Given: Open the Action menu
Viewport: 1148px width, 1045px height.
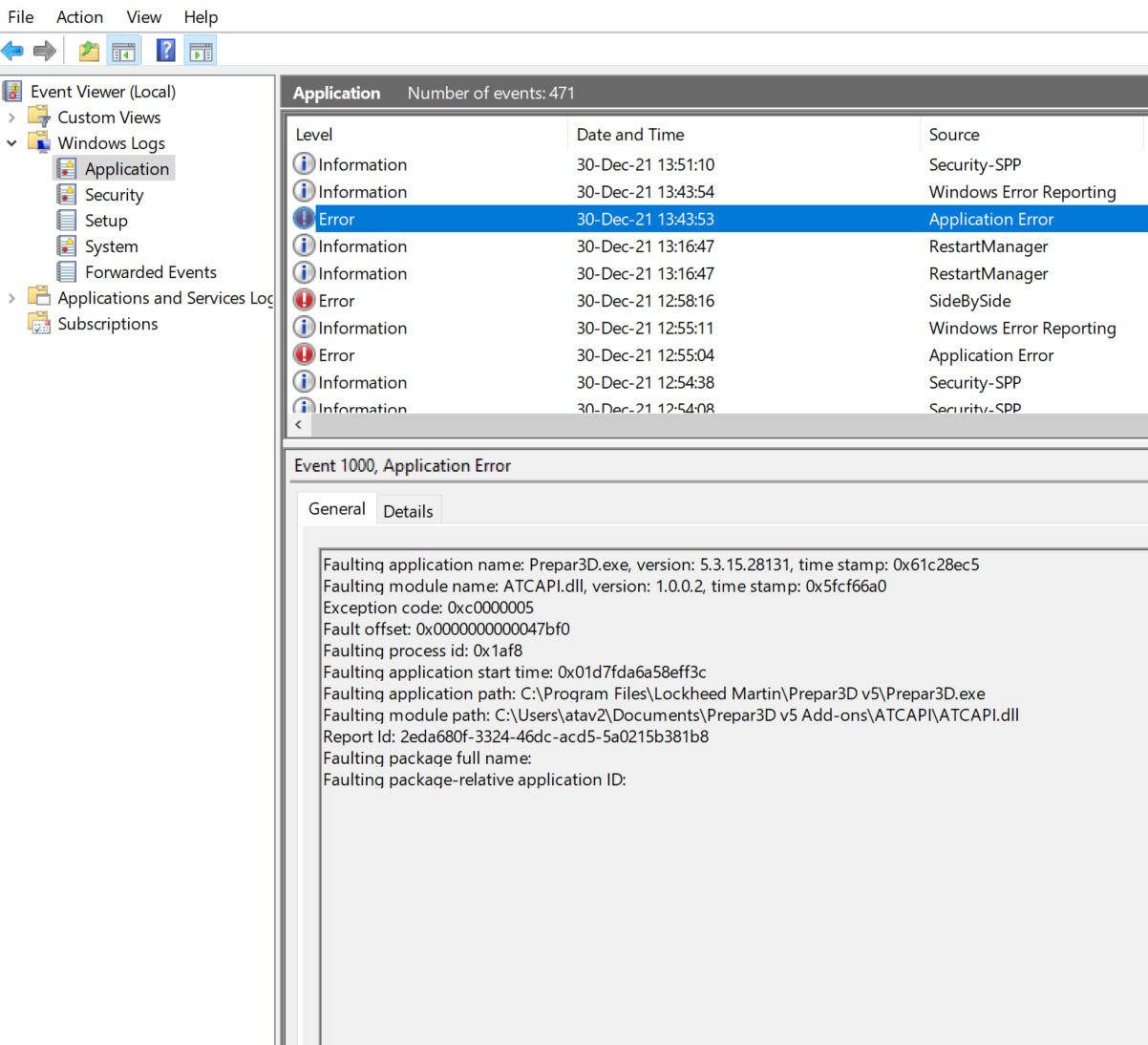Looking at the screenshot, I should (79, 17).
